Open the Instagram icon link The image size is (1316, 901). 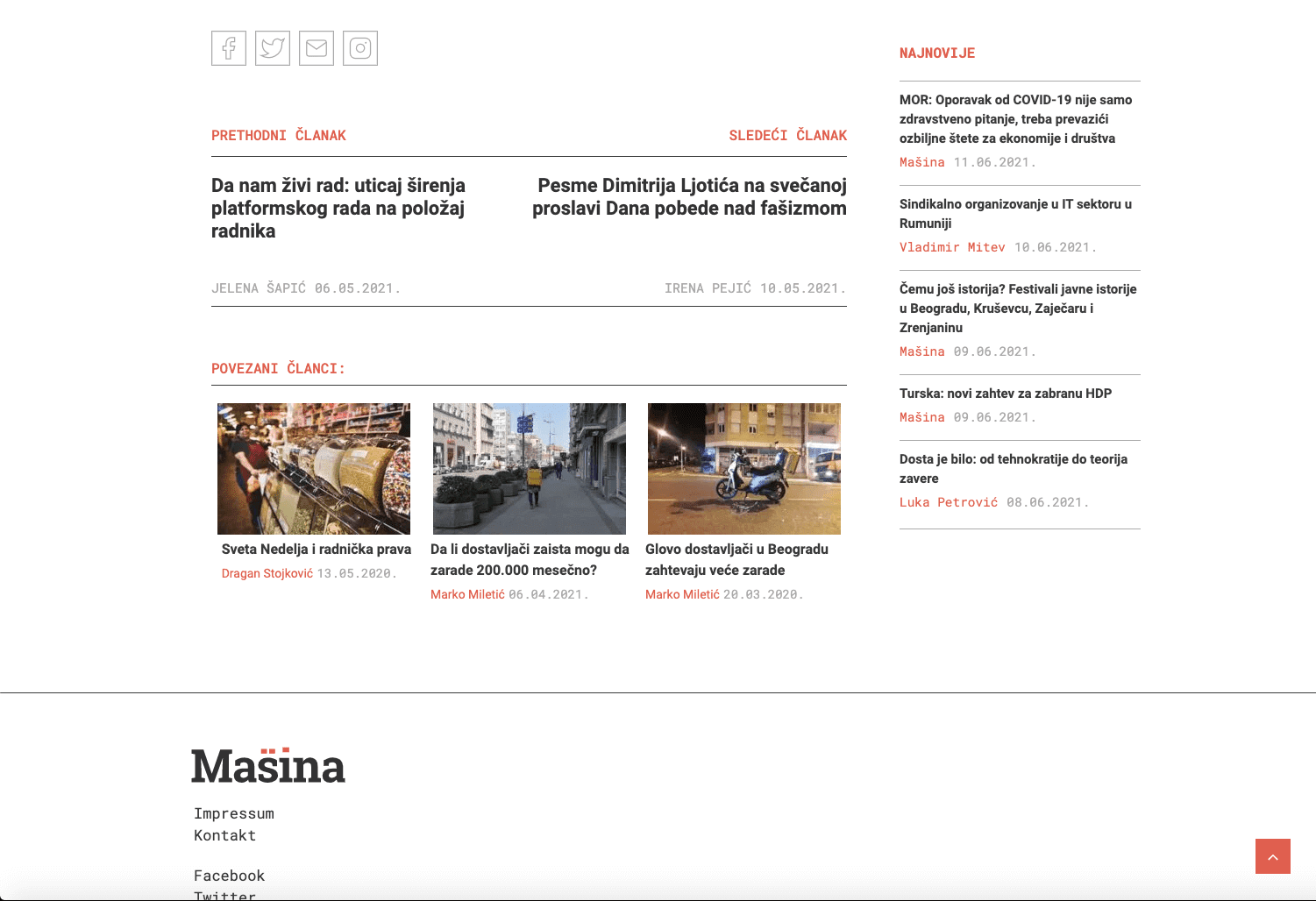[360, 48]
